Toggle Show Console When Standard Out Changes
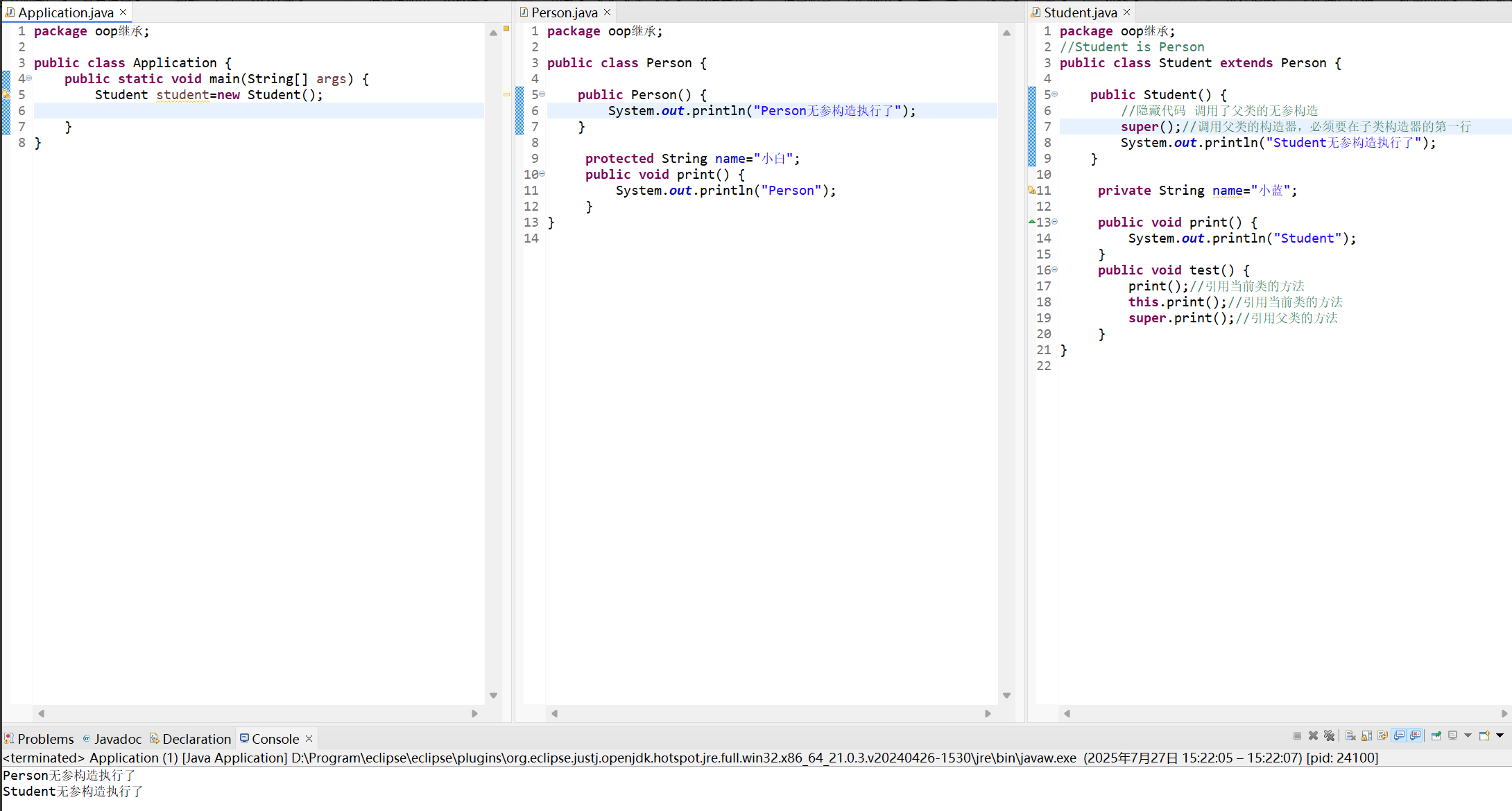The image size is (1512, 811). coord(1399,735)
